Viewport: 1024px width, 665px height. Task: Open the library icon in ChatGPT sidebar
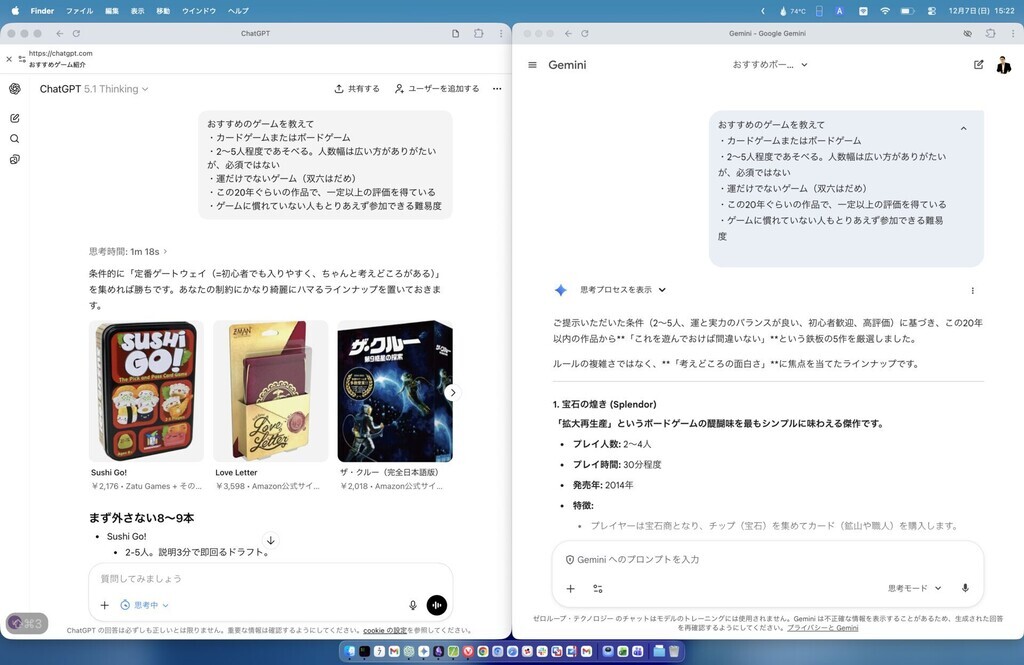[x=14, y=159]
